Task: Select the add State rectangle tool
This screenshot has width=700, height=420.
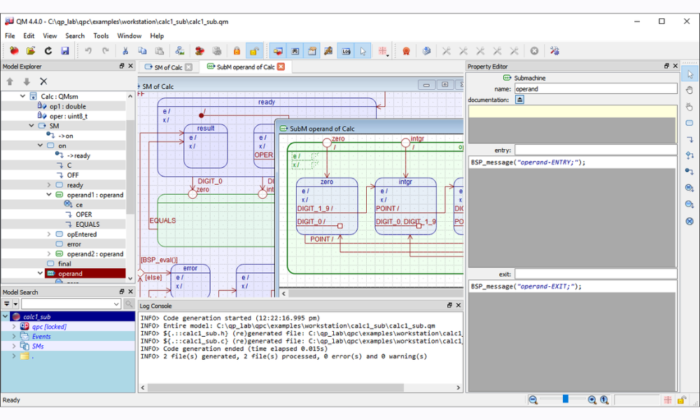Action: coord(690,123)
